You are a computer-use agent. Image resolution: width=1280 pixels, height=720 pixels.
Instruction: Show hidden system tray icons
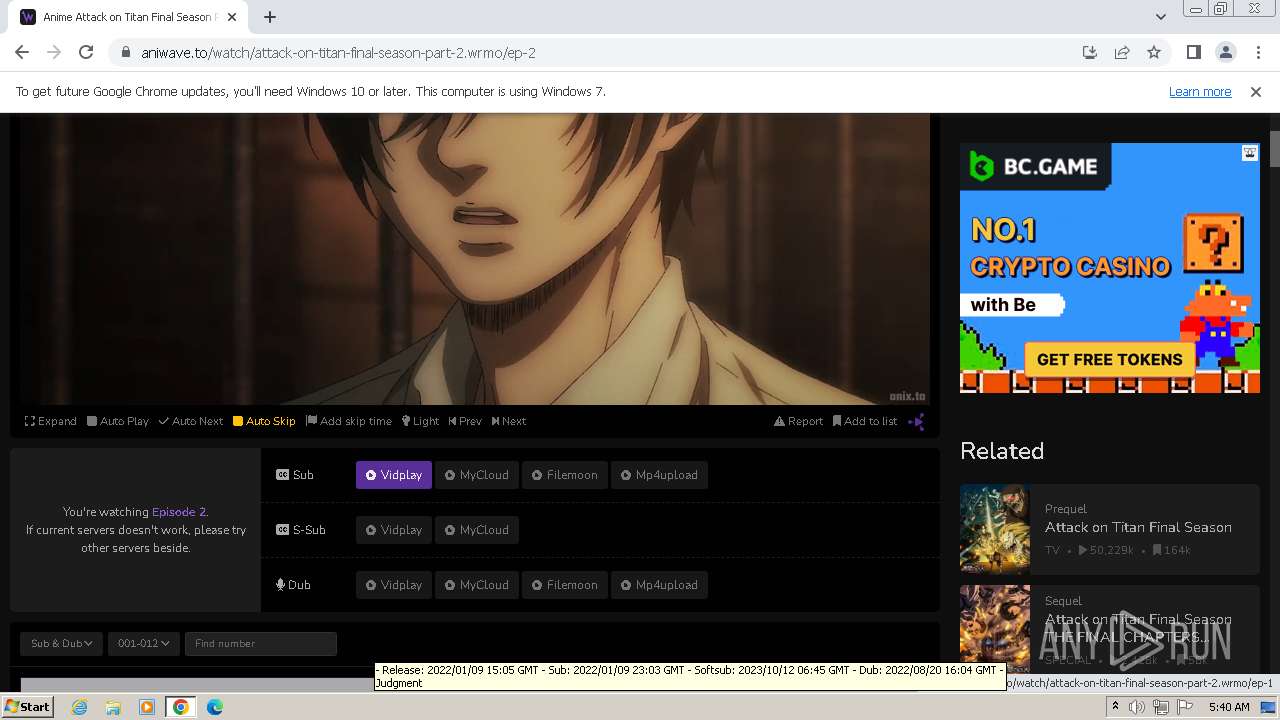[1115, 707]
